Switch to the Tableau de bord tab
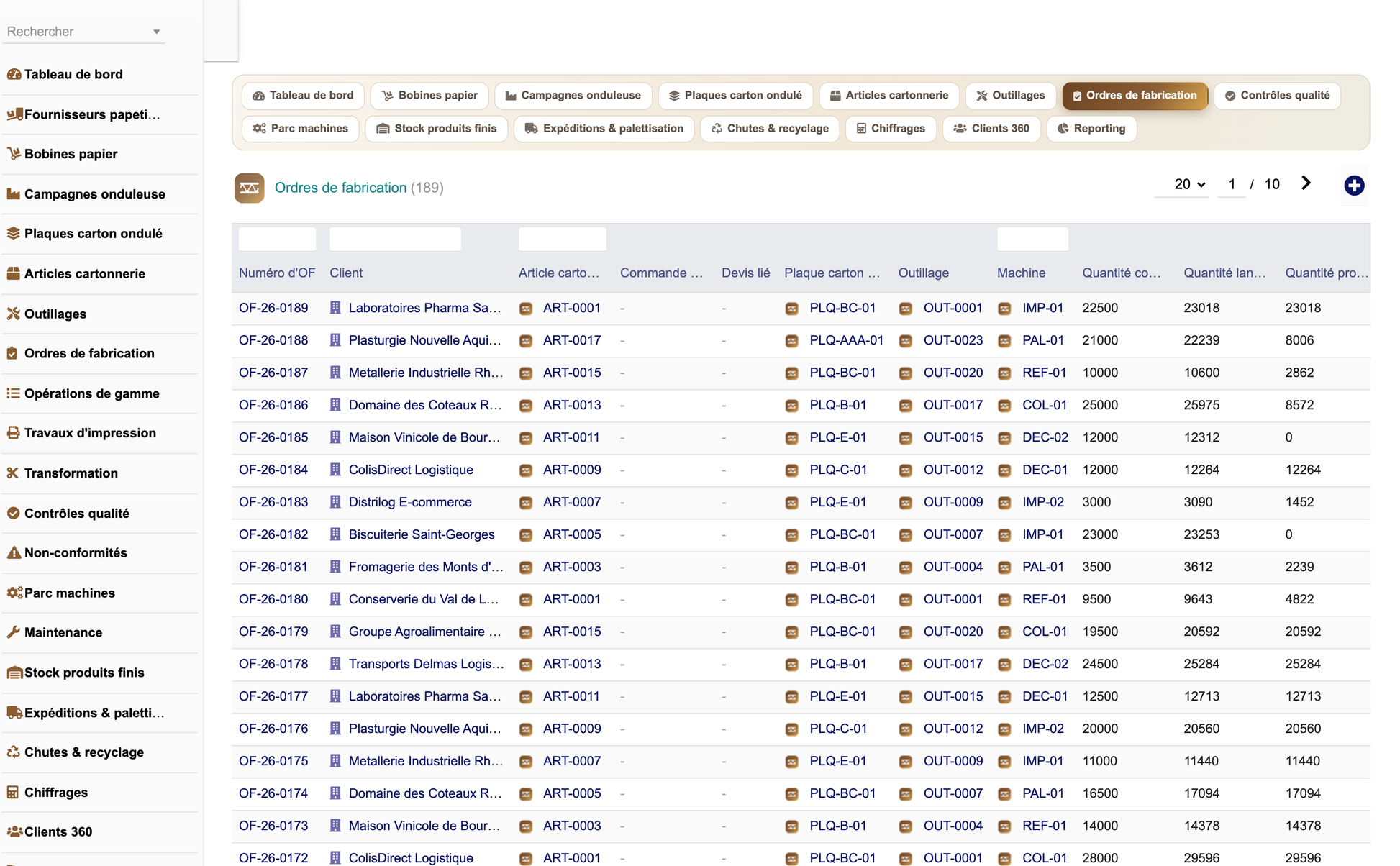1400x866 pixels. [x=304, y=96]
